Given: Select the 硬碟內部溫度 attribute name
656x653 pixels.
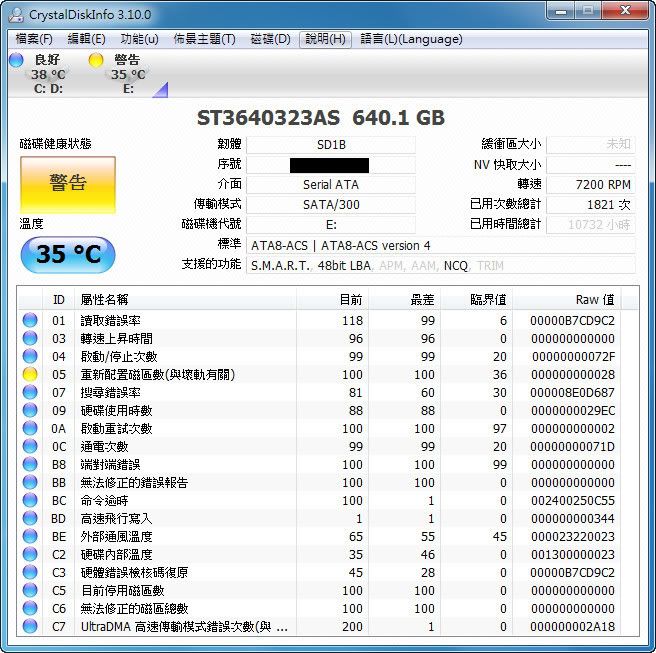Looking at the screenshot, I should (116, 554).
